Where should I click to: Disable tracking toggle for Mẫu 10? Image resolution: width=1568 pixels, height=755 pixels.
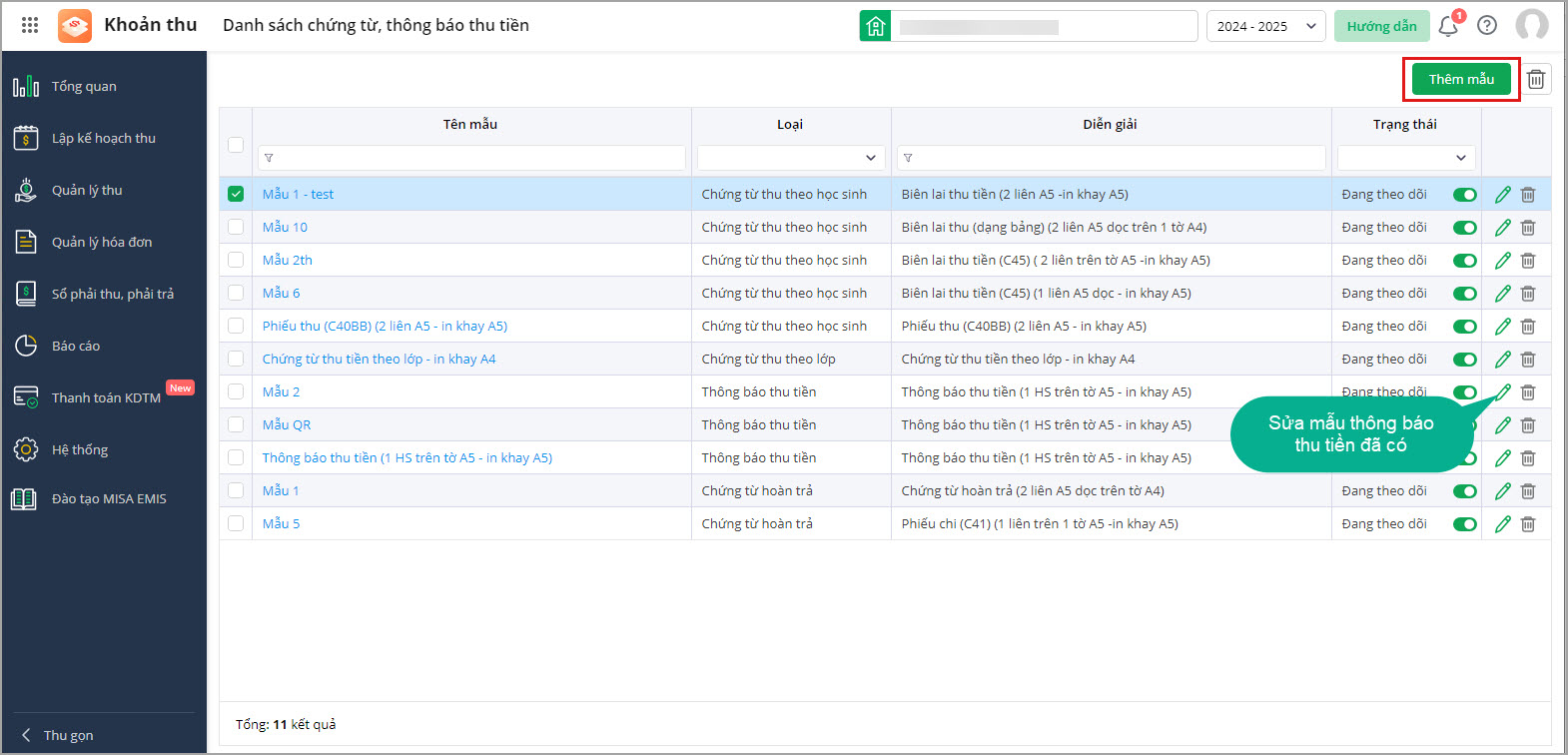click(1464, 228)
